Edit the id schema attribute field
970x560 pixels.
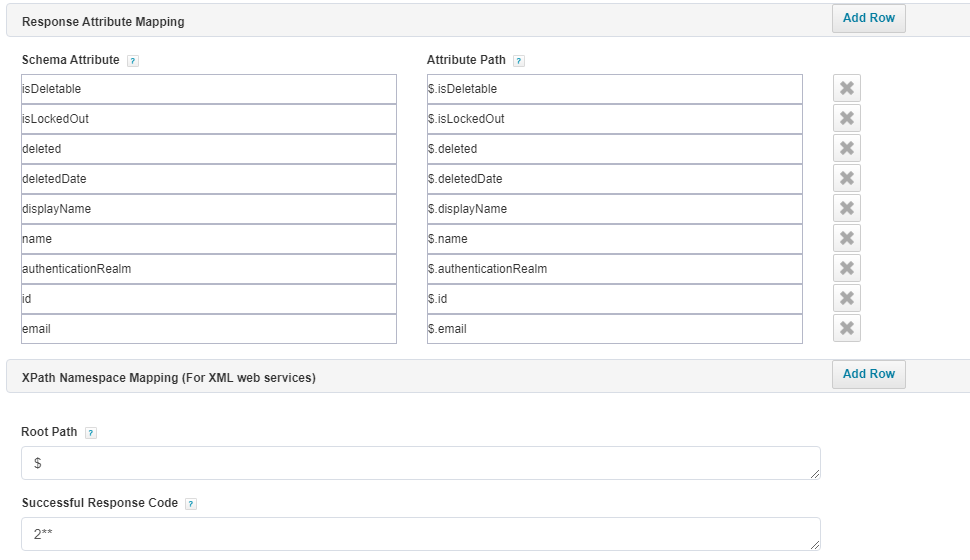[x=208, y=299]
